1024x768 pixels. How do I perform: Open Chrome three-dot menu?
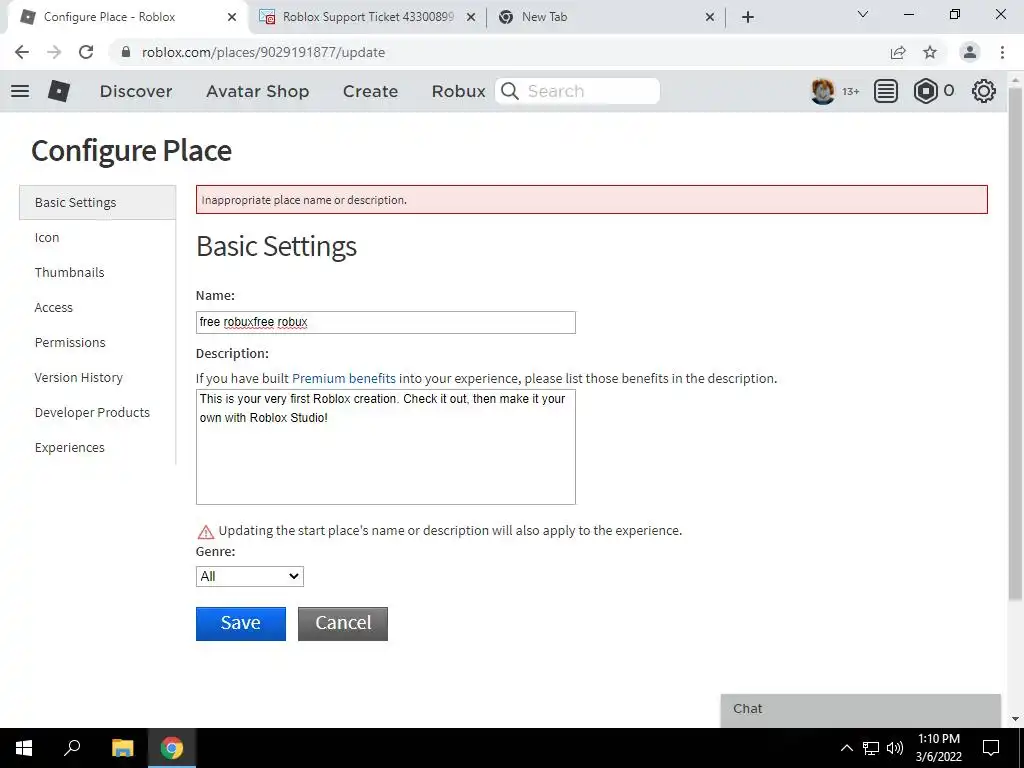click(1002, 52)
